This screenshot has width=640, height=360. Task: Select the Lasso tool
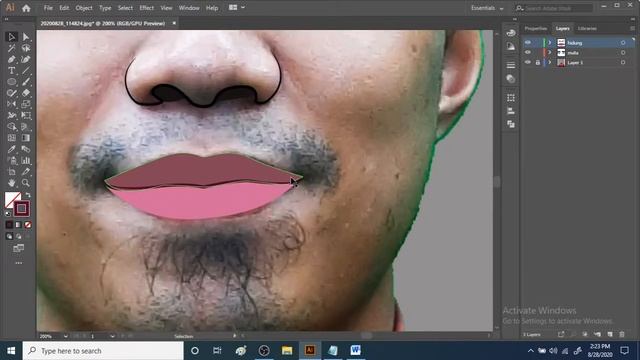26,48
